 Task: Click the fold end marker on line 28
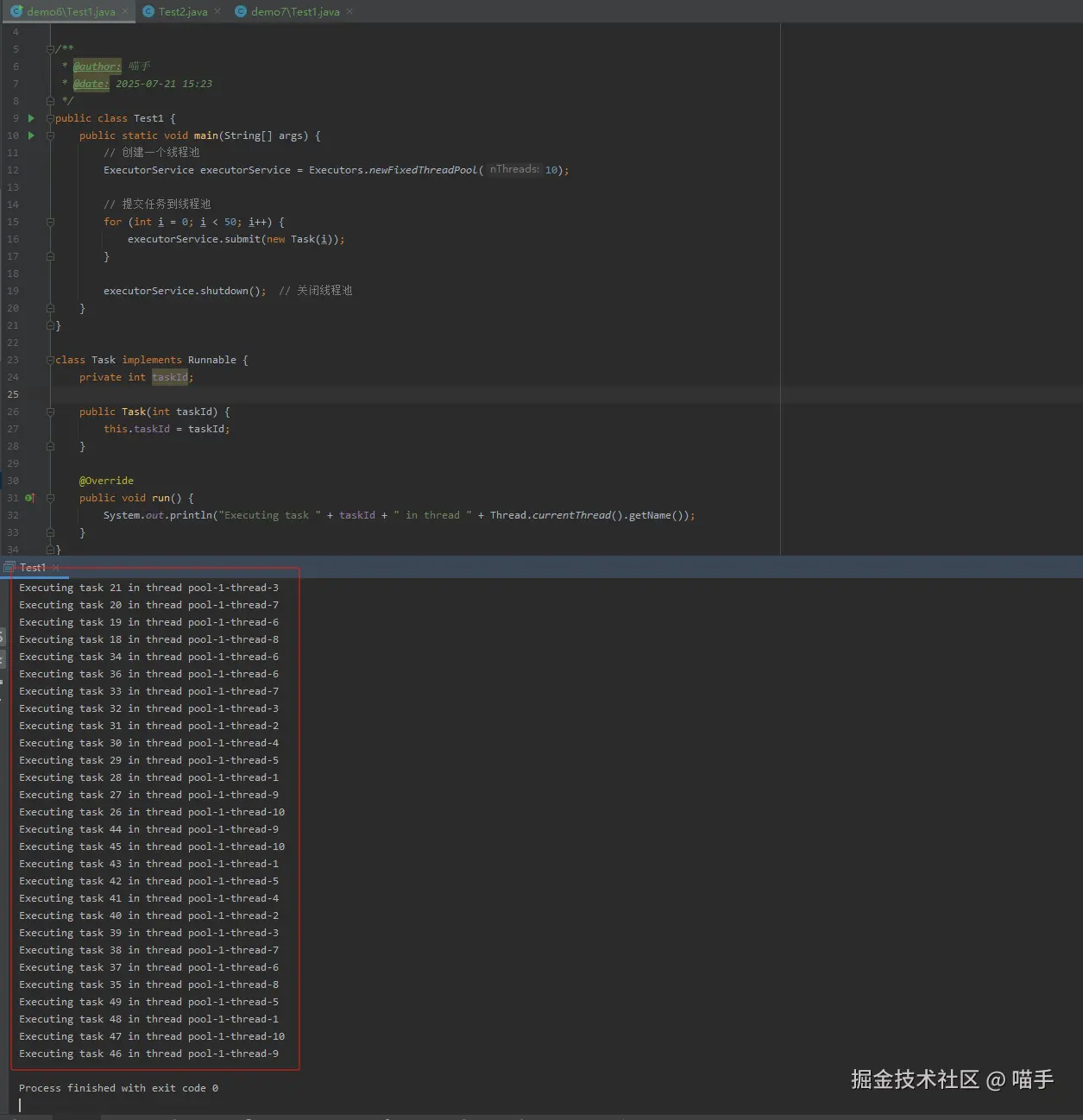pyautogui.click(x=50, y=446)
